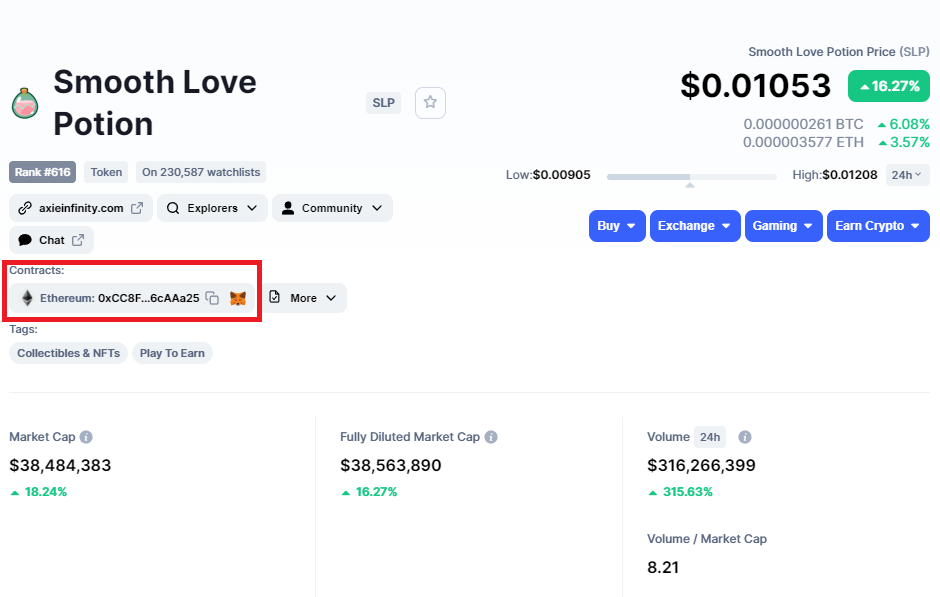
Task: Change the 24h low/high range selector
Action: coord(907,175)
